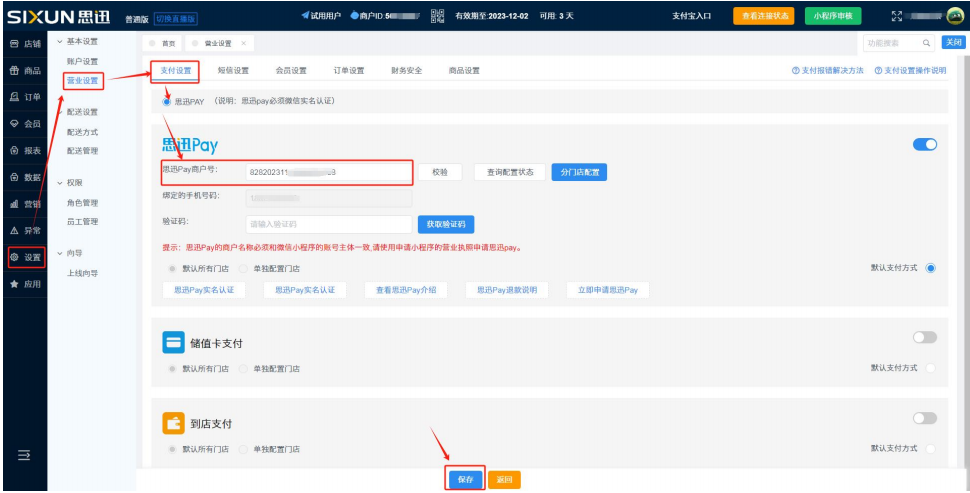Click the 思迅Pay logo
Image resolution: width=970 pixels, height=493 pixels.
(190, 145)
